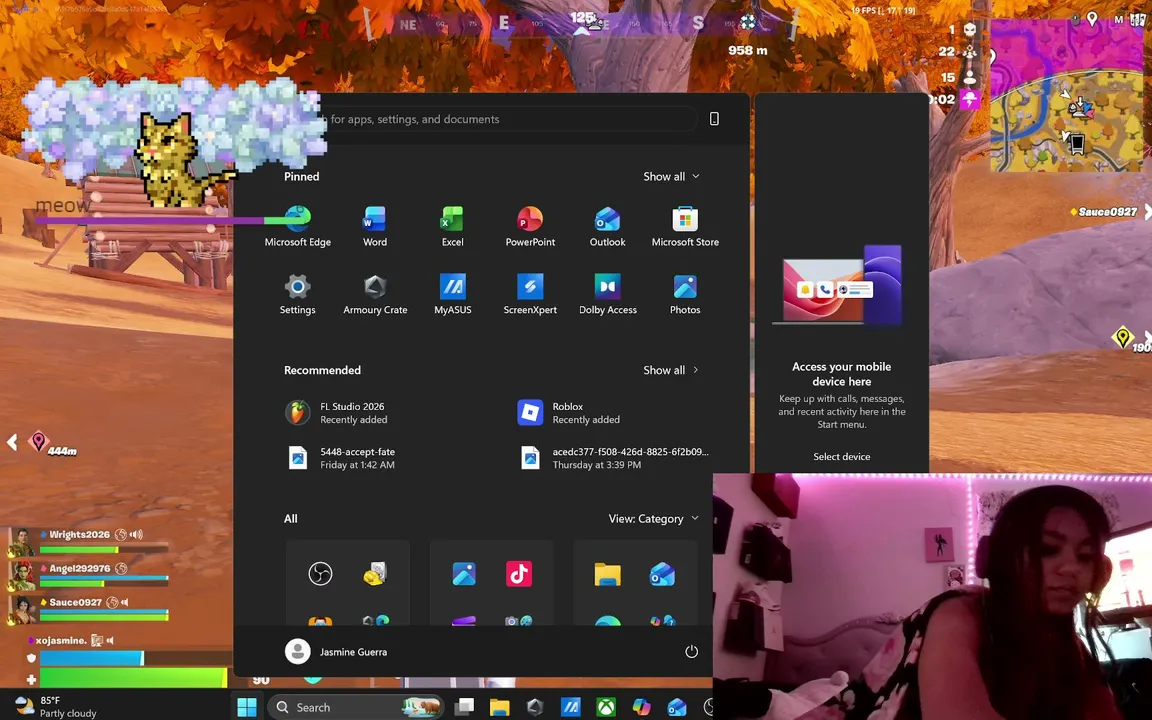Click Sauce0927 squad member name in list

click(x=75, y=602)
